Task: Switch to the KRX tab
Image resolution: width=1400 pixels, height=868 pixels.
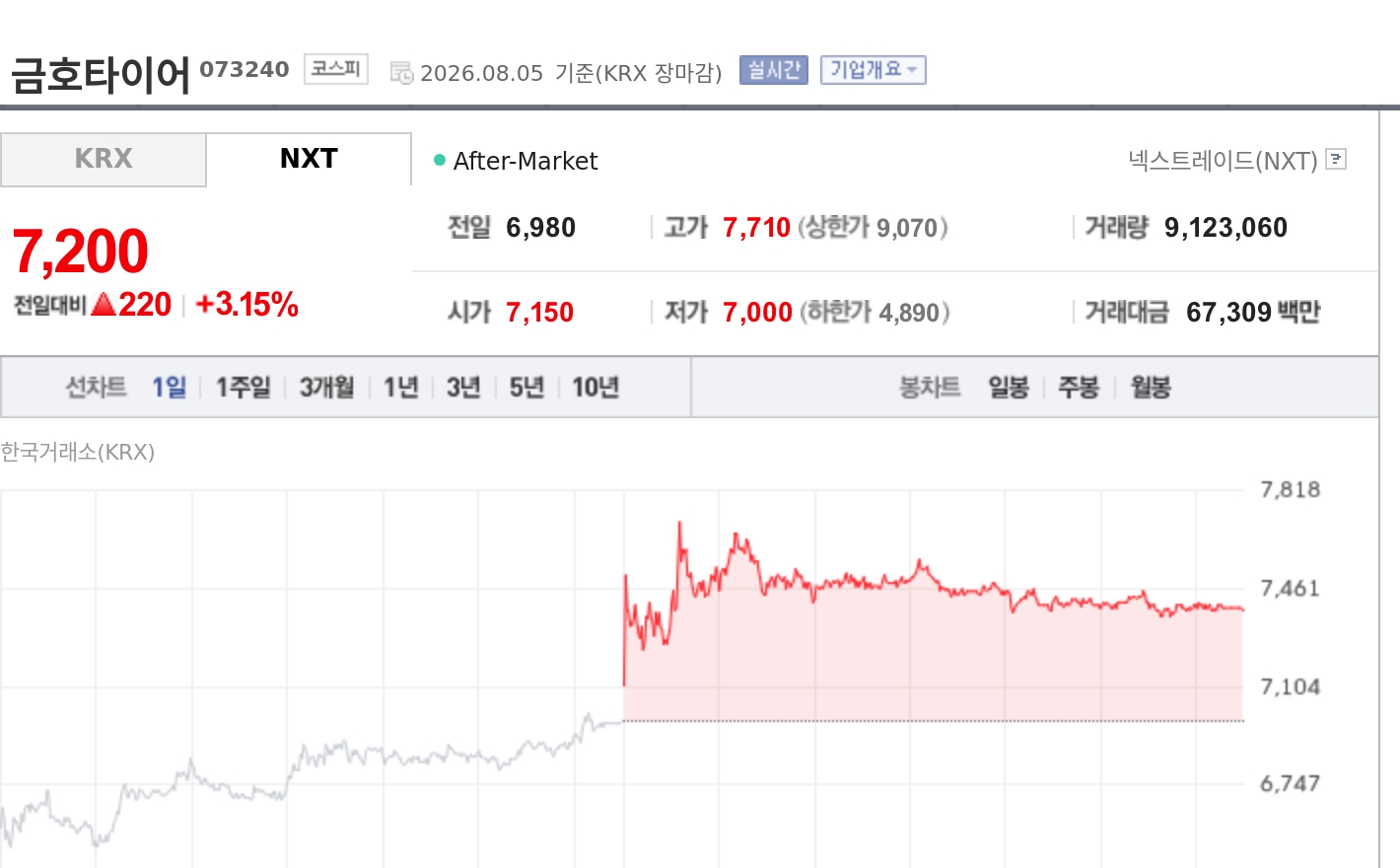Action: pyautogui.click(x=104, y=160)
